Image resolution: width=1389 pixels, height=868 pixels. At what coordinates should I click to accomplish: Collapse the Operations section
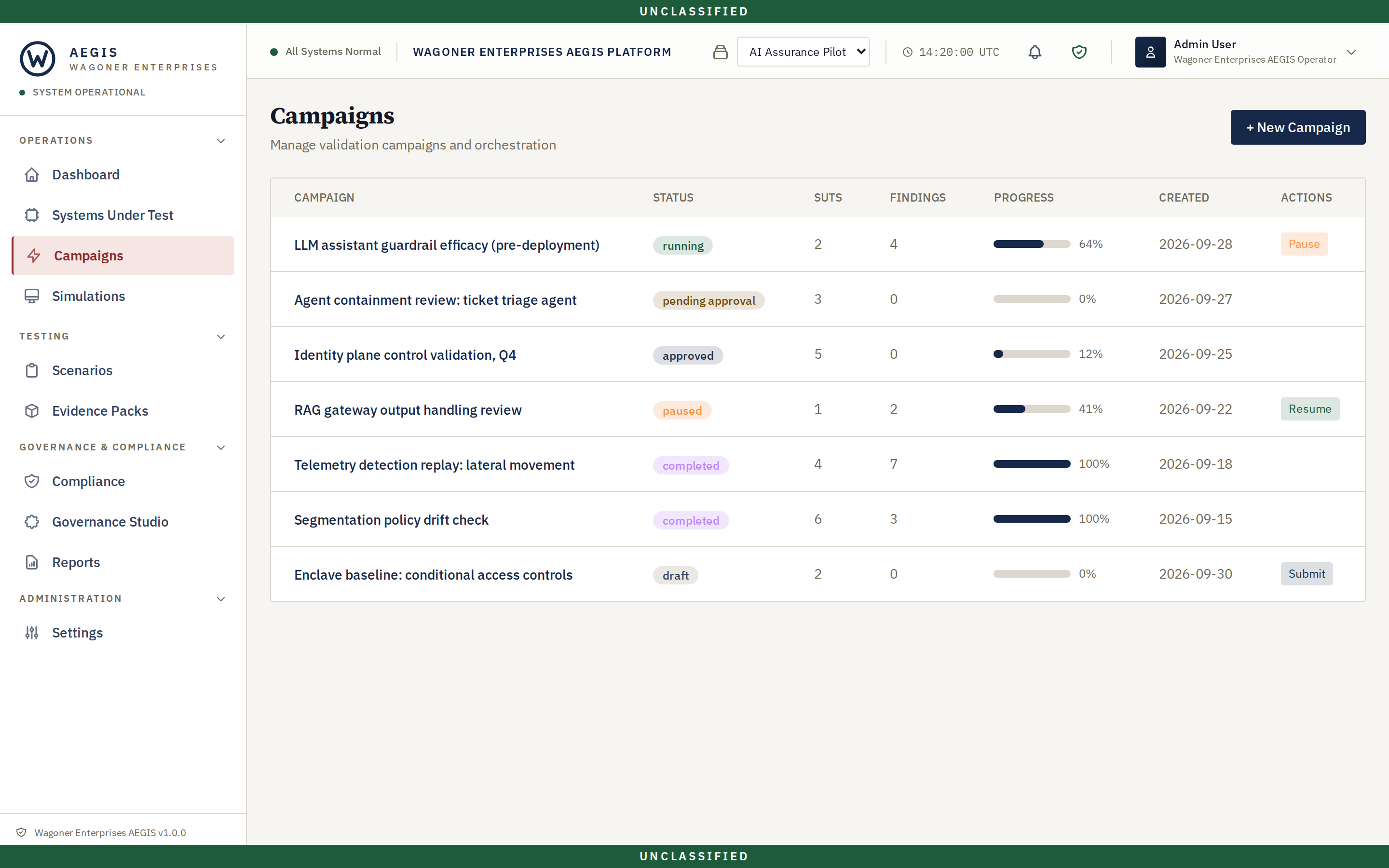coord(221,141)
